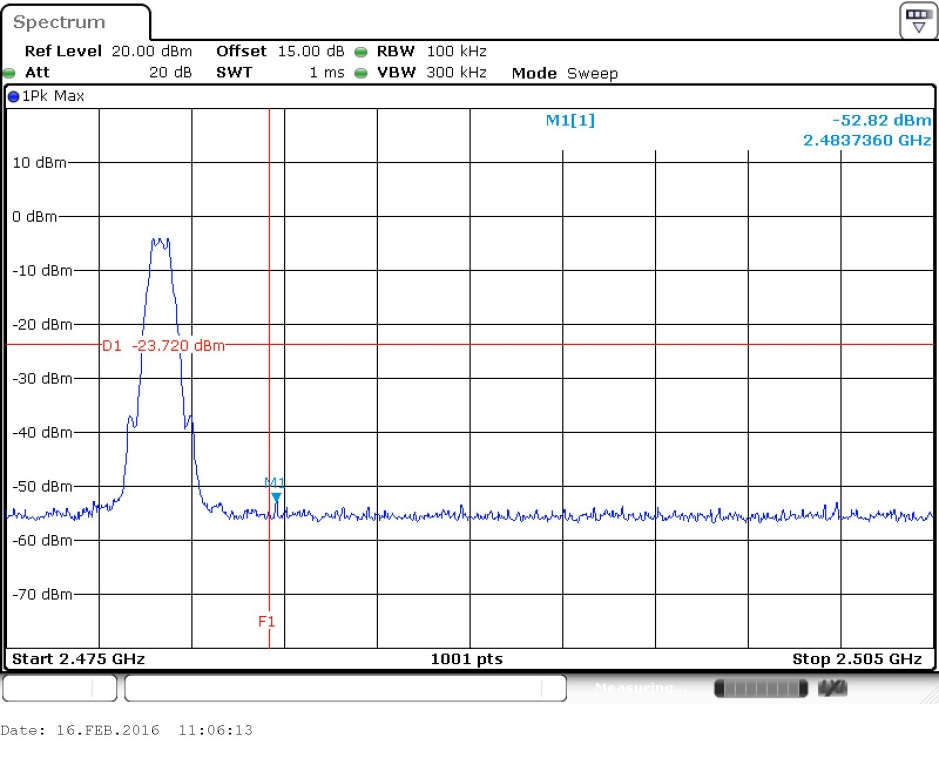Select the D1 -23.720 dBm display line label
Viewport: 939px width, 758px height.
click(163, 345)
